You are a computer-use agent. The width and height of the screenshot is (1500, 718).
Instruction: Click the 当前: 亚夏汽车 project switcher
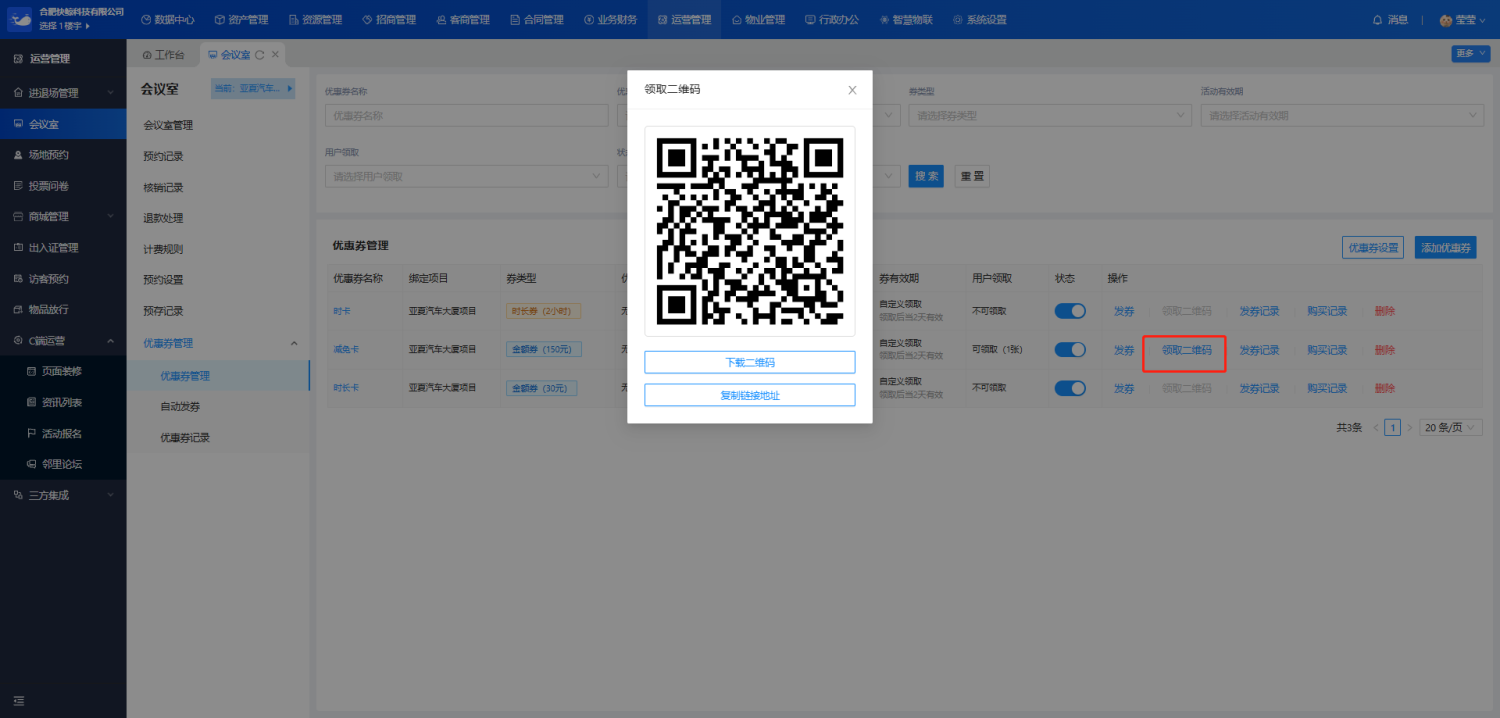(254, 89)
